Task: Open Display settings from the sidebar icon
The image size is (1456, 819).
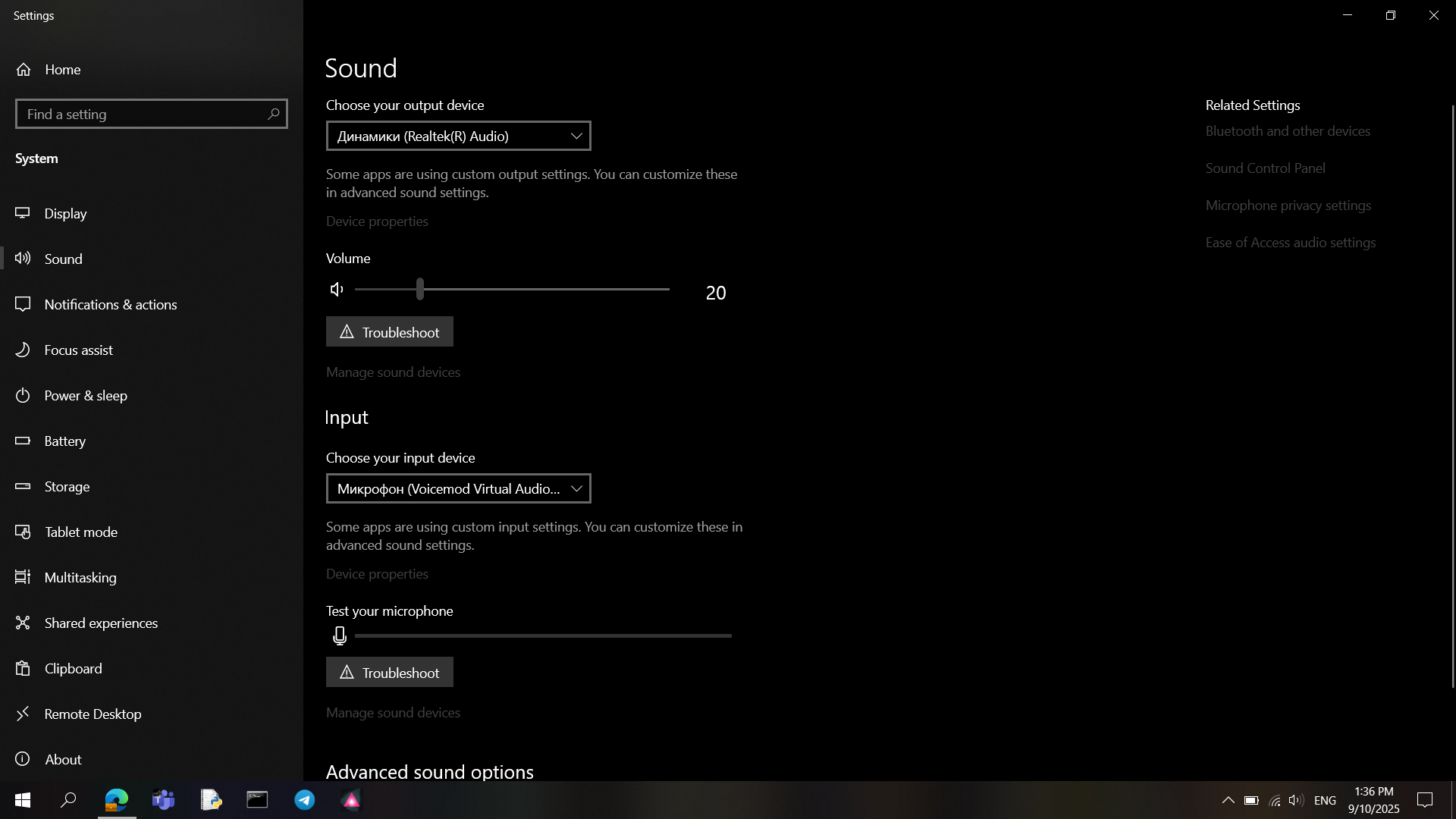Action: click(24, 214)
